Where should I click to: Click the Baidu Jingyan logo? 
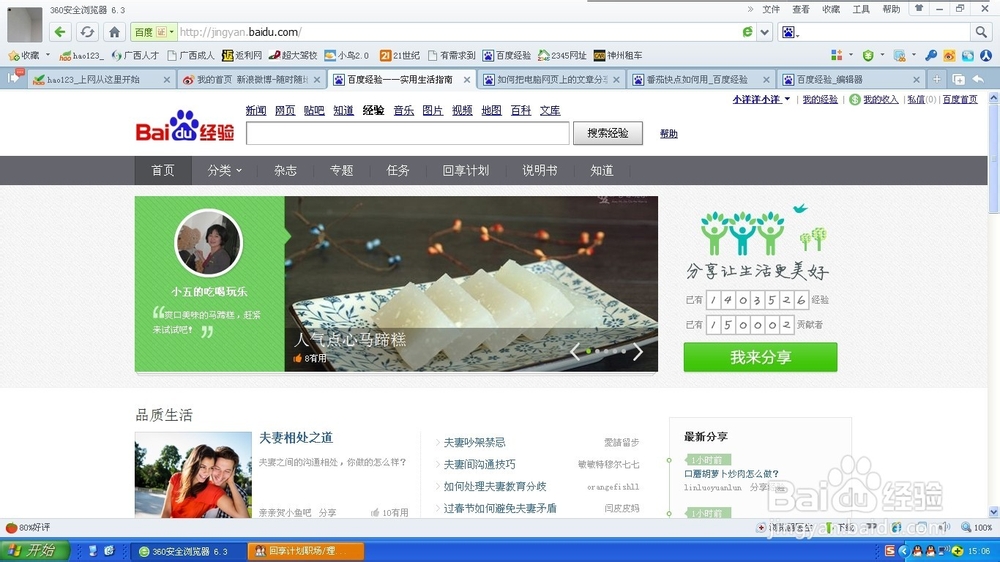185,126
